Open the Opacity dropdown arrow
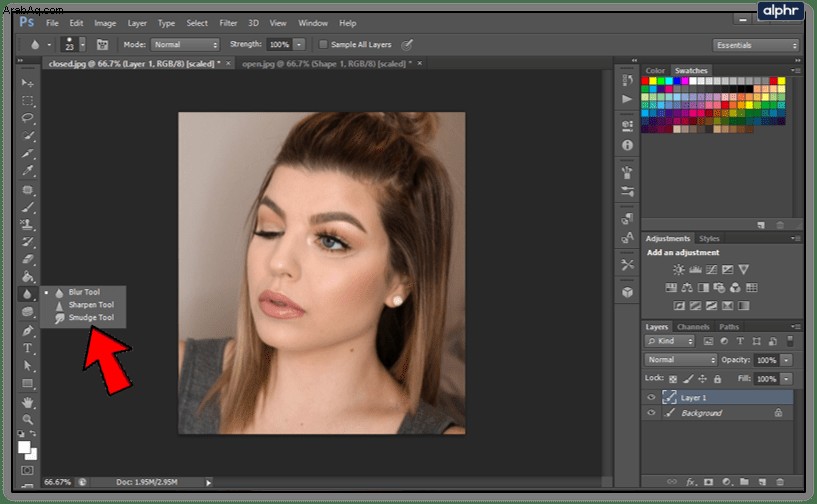The width and height of the screenshot is (817, 504). (787, 360)
